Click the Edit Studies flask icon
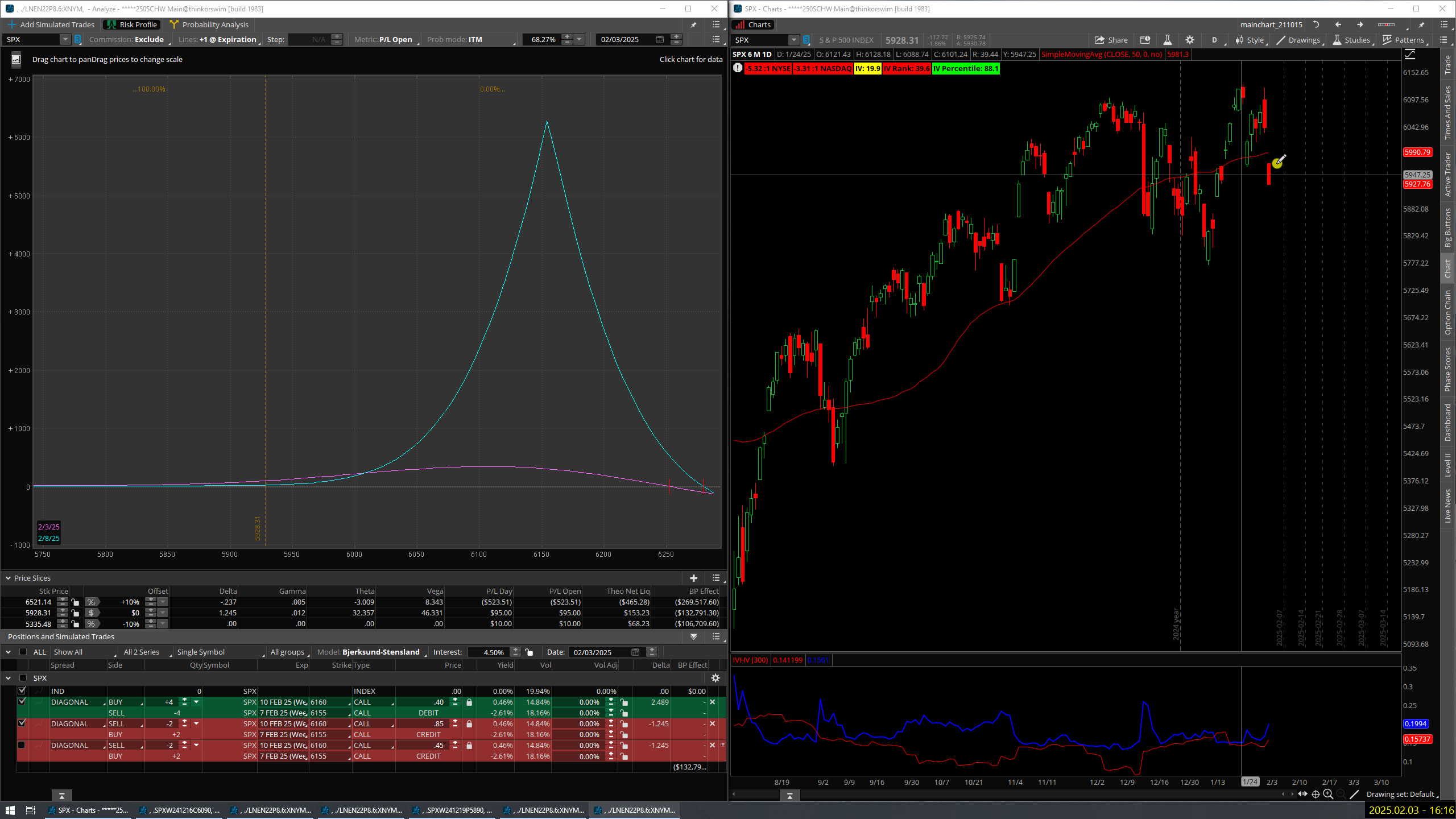The height and width of the screenshot is (819, 1456). tap(1167, 40)
